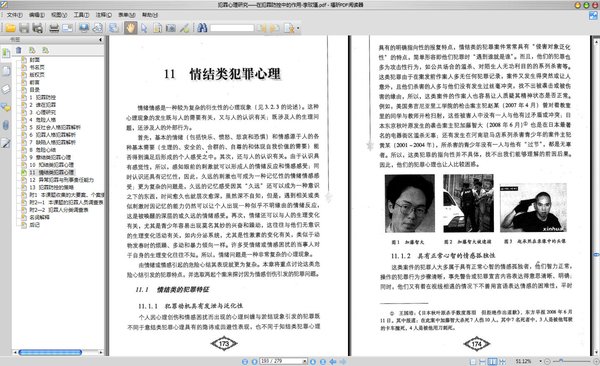Screen dimensions: 600x366
Task: Select bookmark '8 危险心结'
Action: tap(42, 150)
